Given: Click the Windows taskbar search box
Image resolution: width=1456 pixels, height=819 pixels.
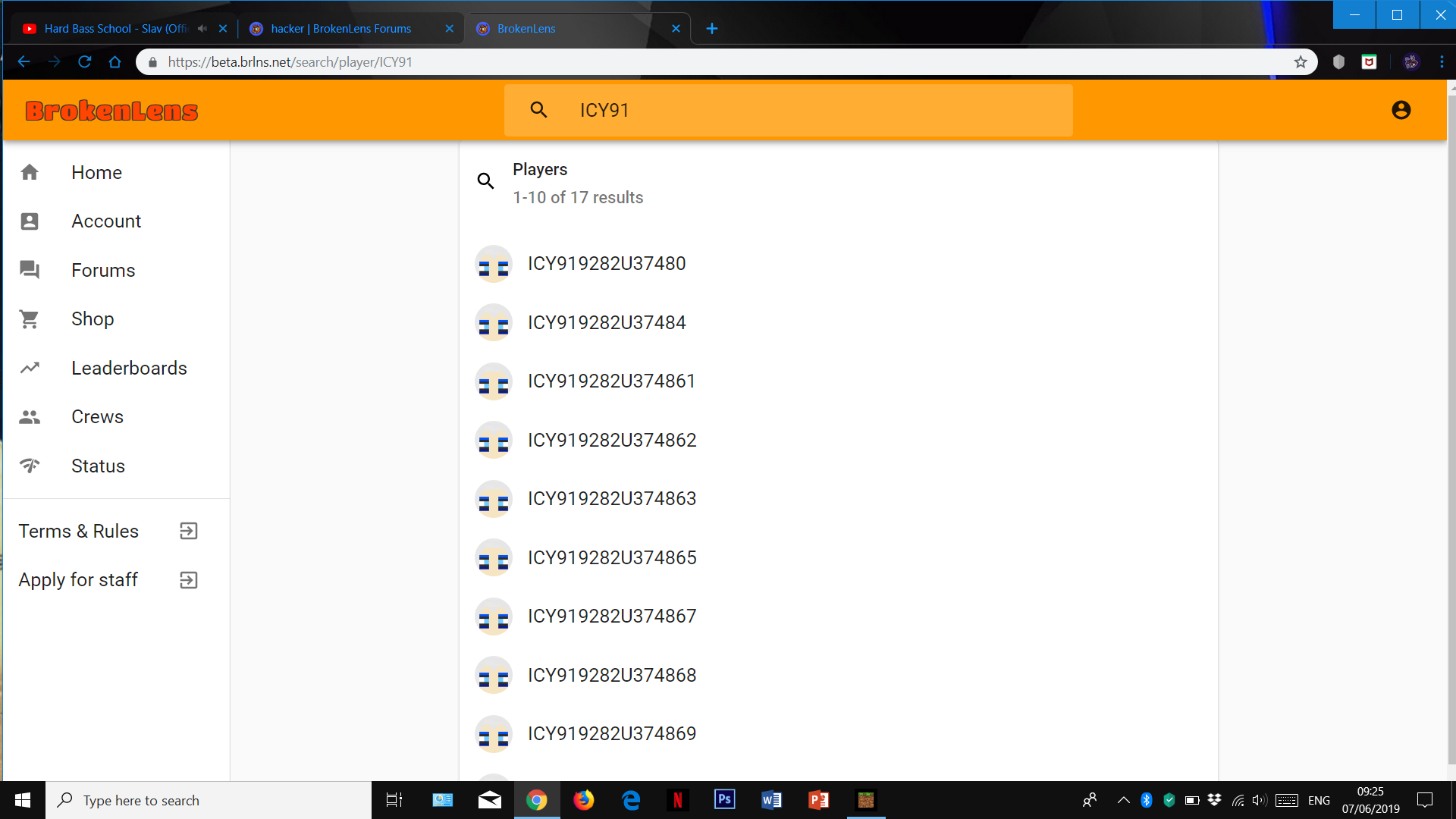Looking at the screenshot, I should (209, 800).
